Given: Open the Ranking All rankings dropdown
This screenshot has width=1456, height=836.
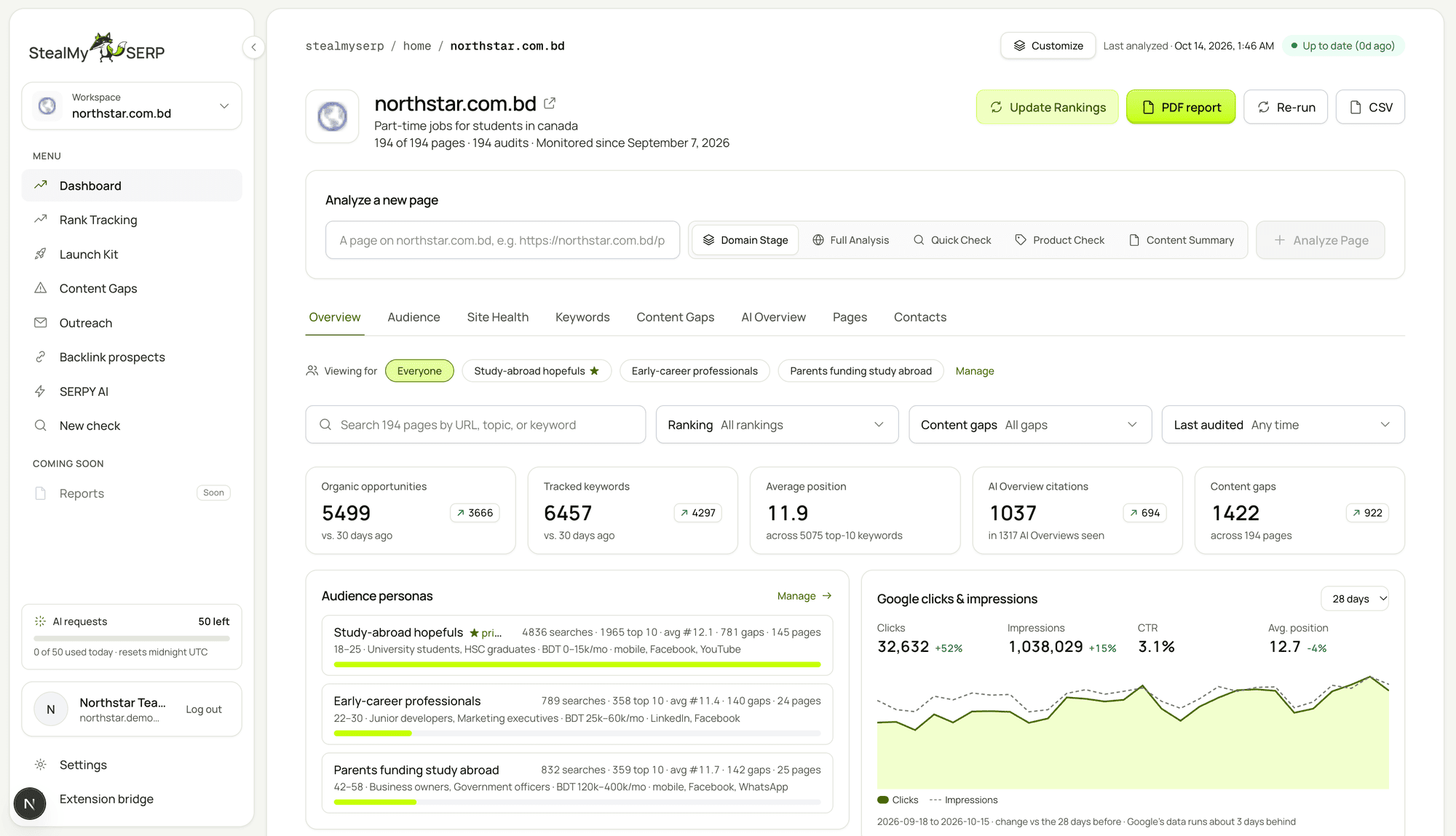Looking at the screenshot, I should click(777, 425).
